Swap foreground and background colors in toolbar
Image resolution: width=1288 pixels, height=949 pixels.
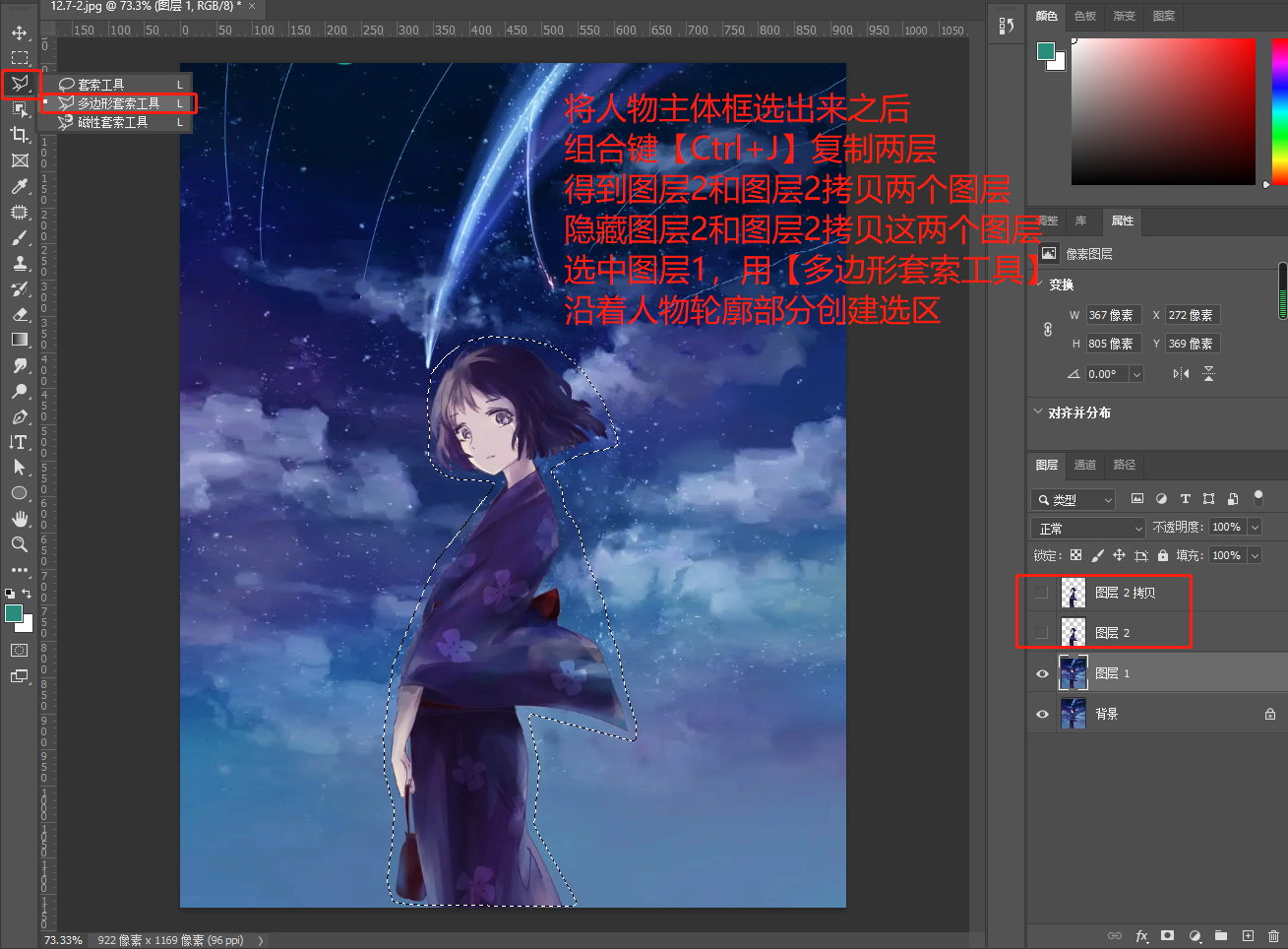[x=27, y=593]
